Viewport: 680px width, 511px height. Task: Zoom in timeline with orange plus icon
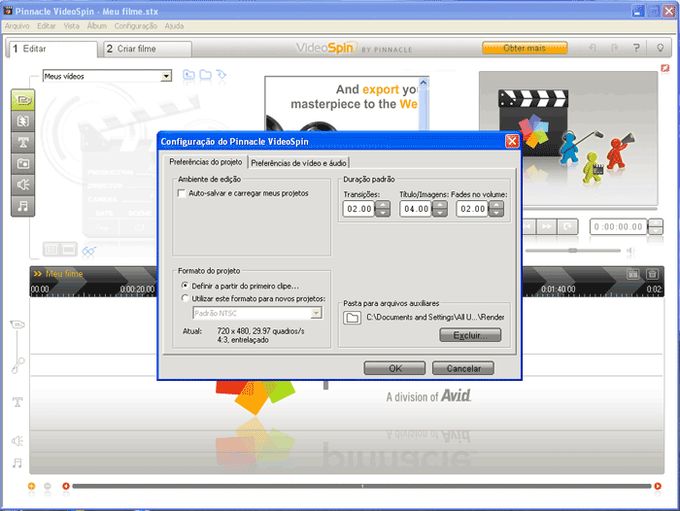[31, 486]
